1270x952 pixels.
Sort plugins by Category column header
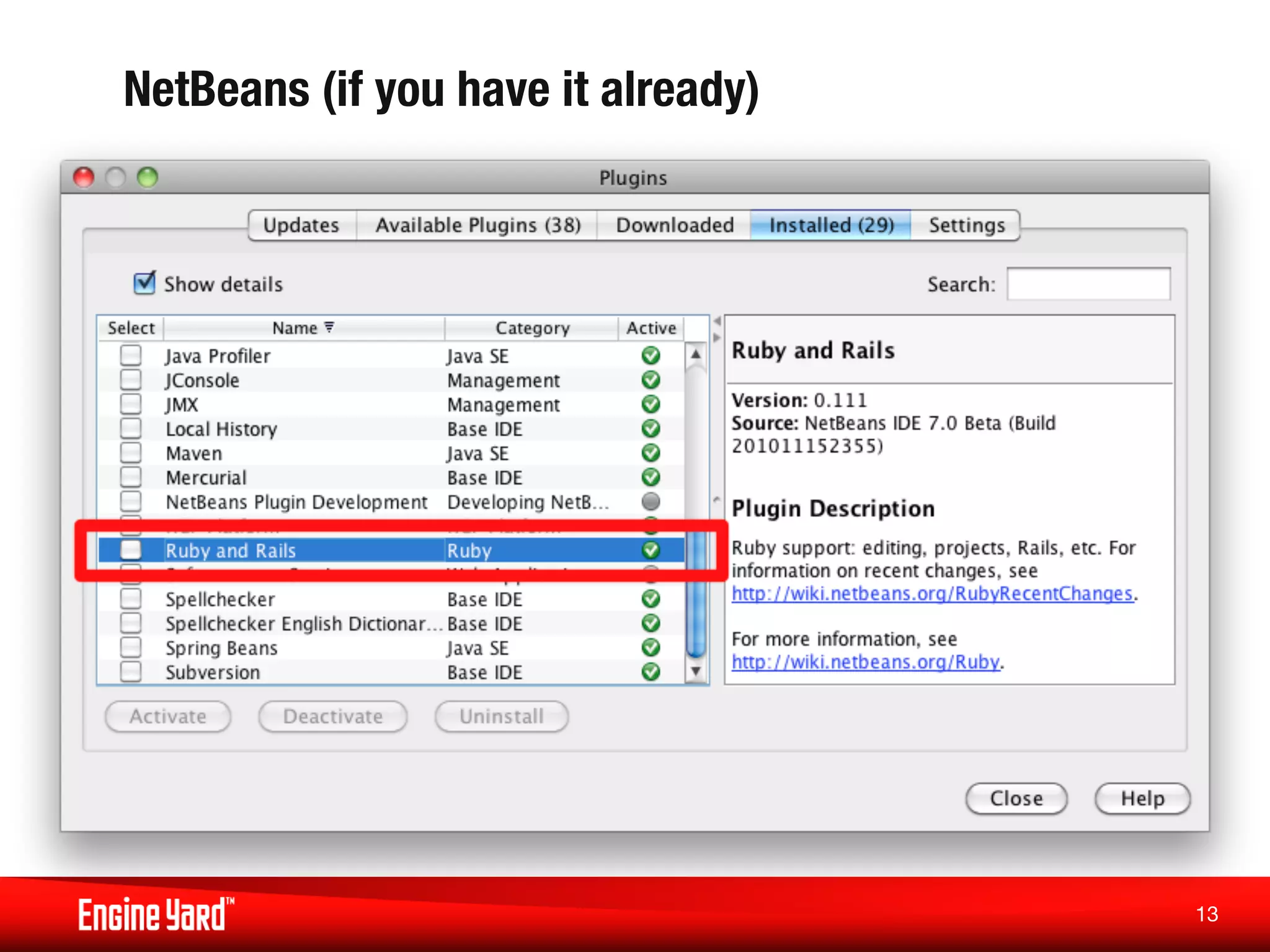pos(531,328)
